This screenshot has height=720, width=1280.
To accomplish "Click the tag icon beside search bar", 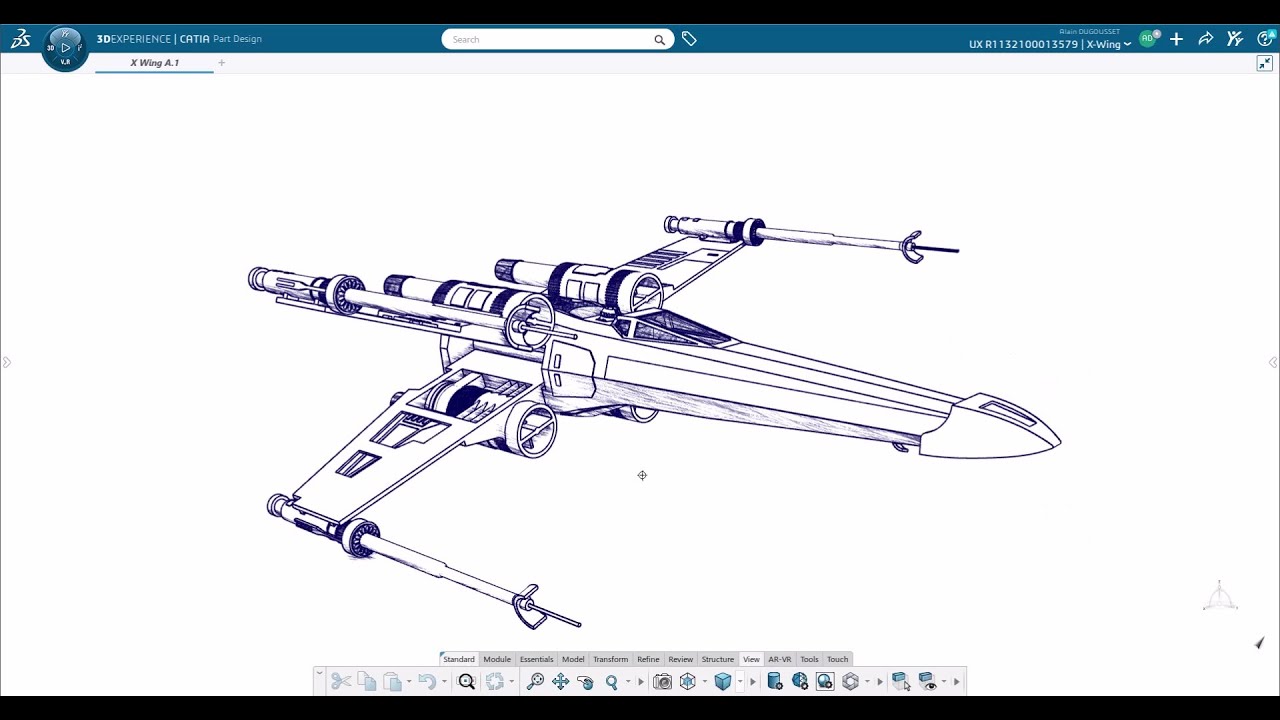I will [x=689, y=39].
